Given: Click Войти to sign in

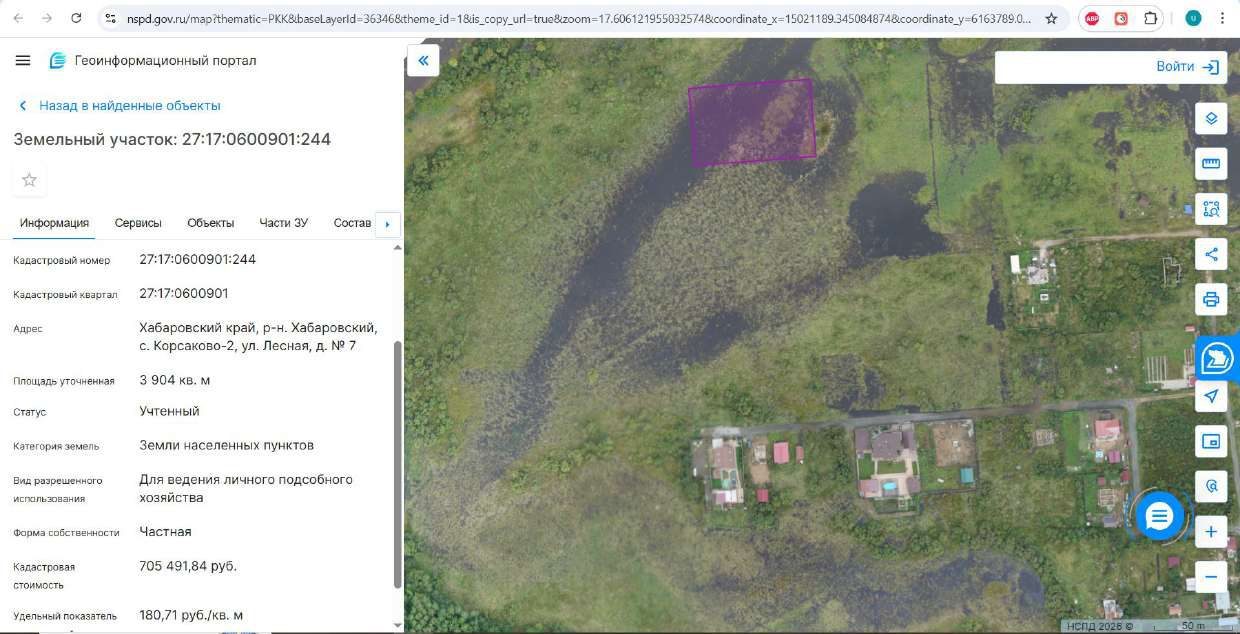Looking at the screenshot, I should [1187, 67].
